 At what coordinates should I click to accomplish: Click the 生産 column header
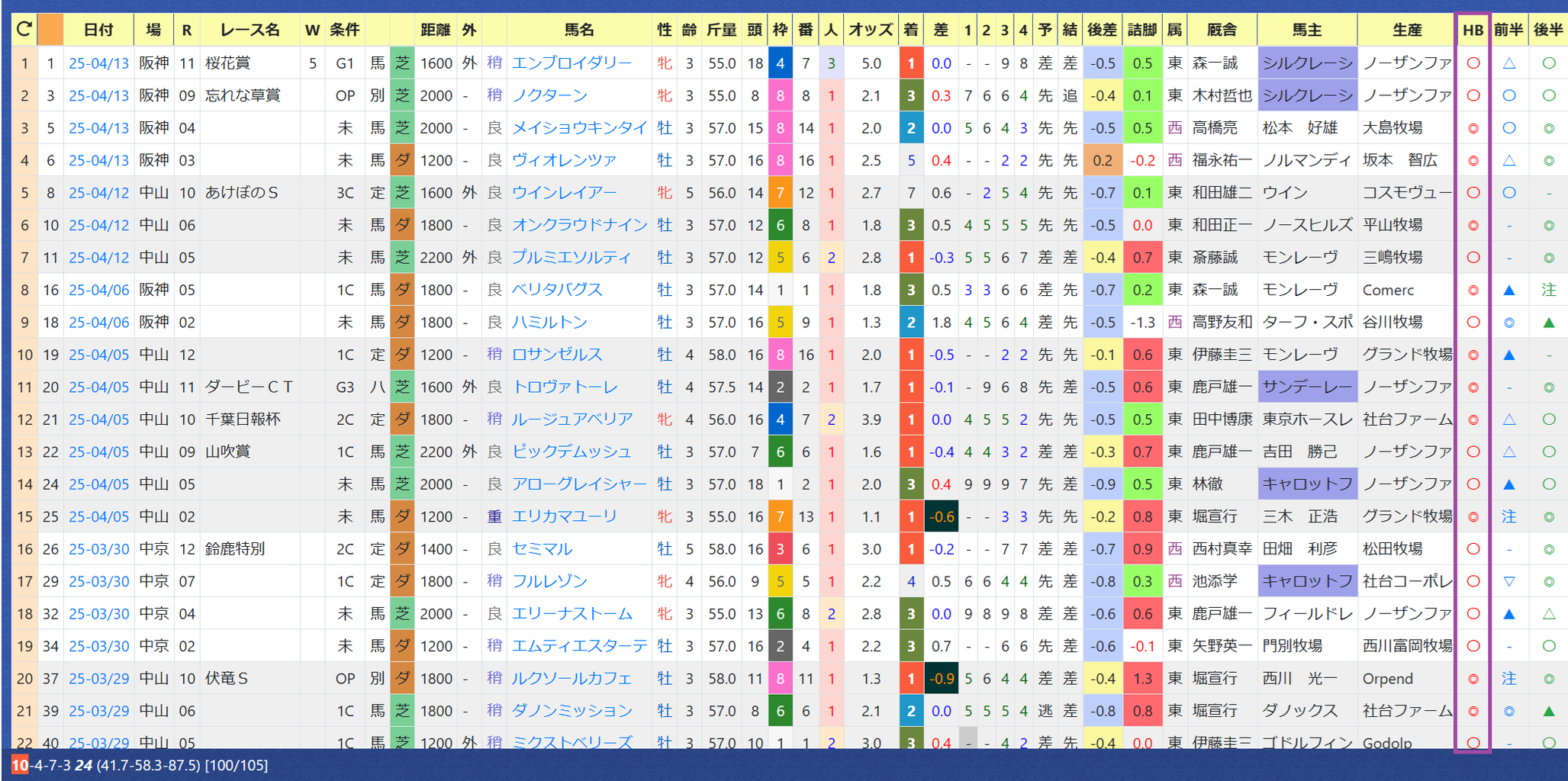(x=1406, y=30)
